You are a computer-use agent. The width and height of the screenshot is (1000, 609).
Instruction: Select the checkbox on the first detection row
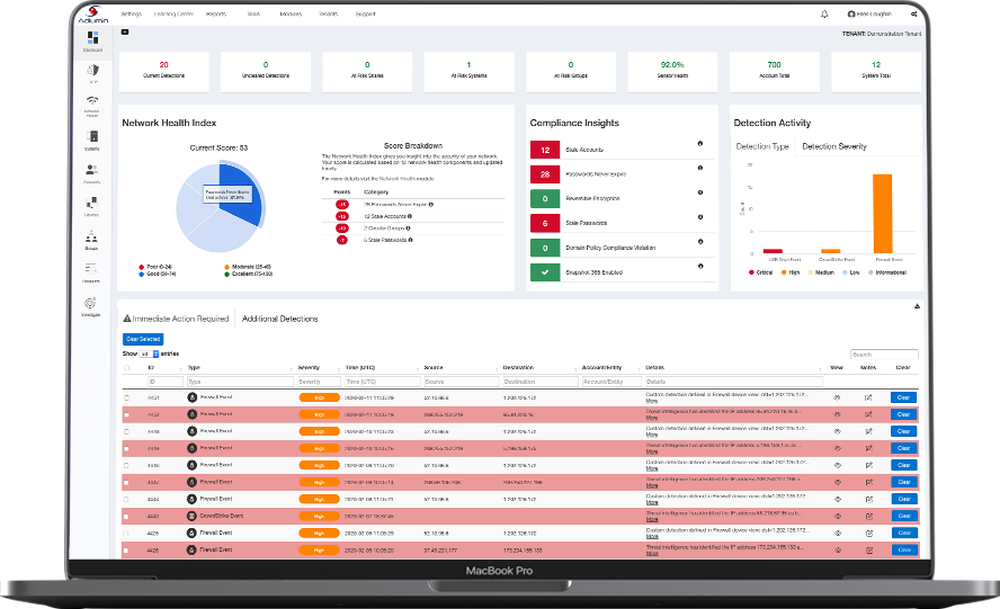126,397
